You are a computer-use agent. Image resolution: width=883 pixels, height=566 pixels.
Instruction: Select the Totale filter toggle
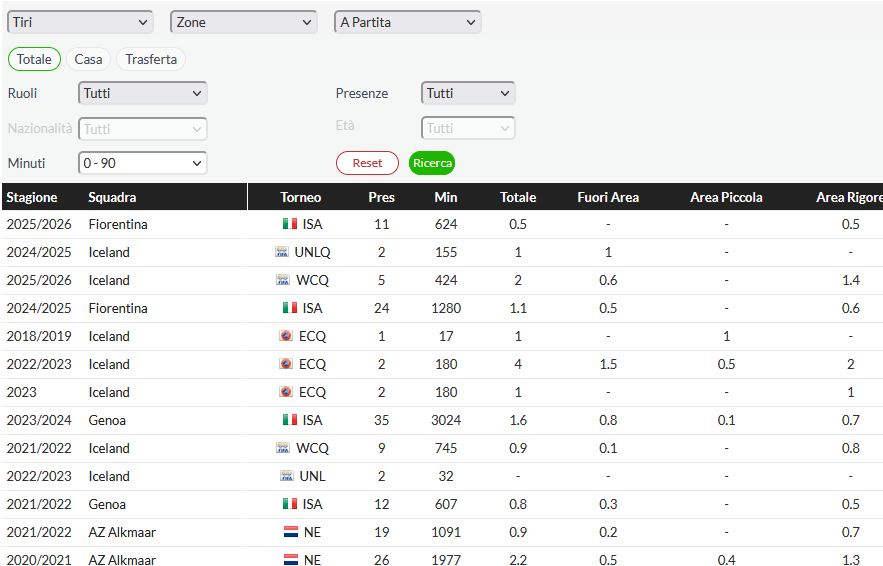[34, 59]
